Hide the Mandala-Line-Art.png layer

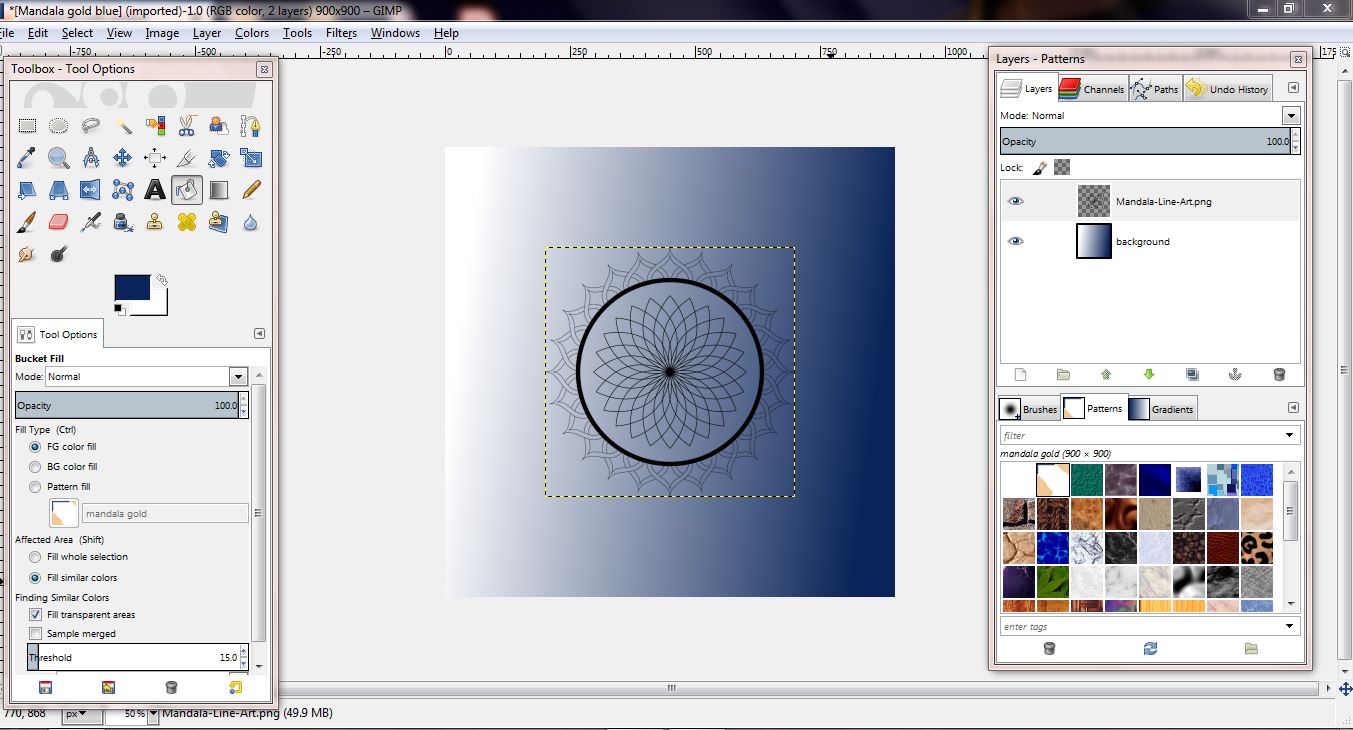coord(1016,201)
